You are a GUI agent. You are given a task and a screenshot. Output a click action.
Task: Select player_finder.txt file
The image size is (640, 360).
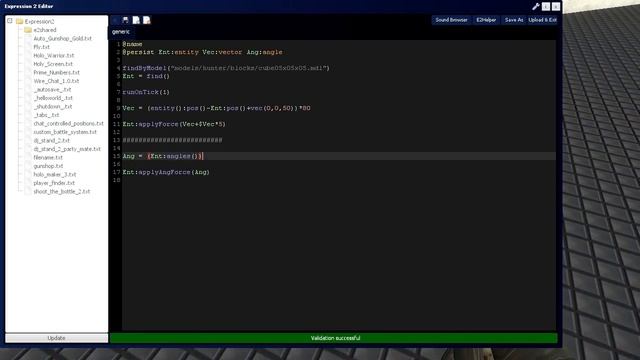point(54,183)
